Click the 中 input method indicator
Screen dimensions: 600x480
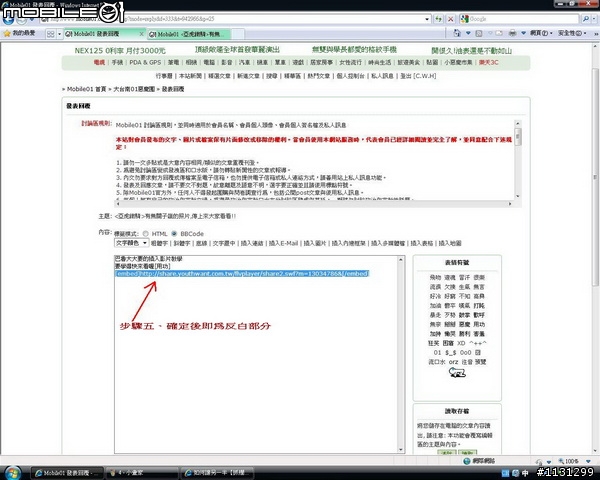coord(525,473)
